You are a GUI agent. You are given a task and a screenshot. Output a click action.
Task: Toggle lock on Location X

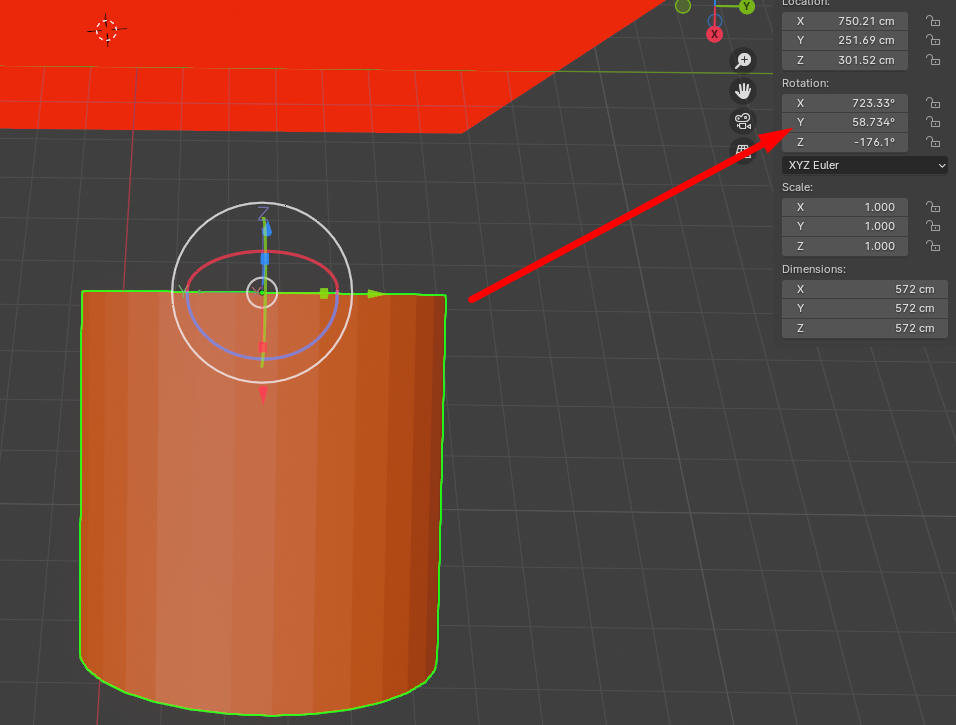point(933,21)
